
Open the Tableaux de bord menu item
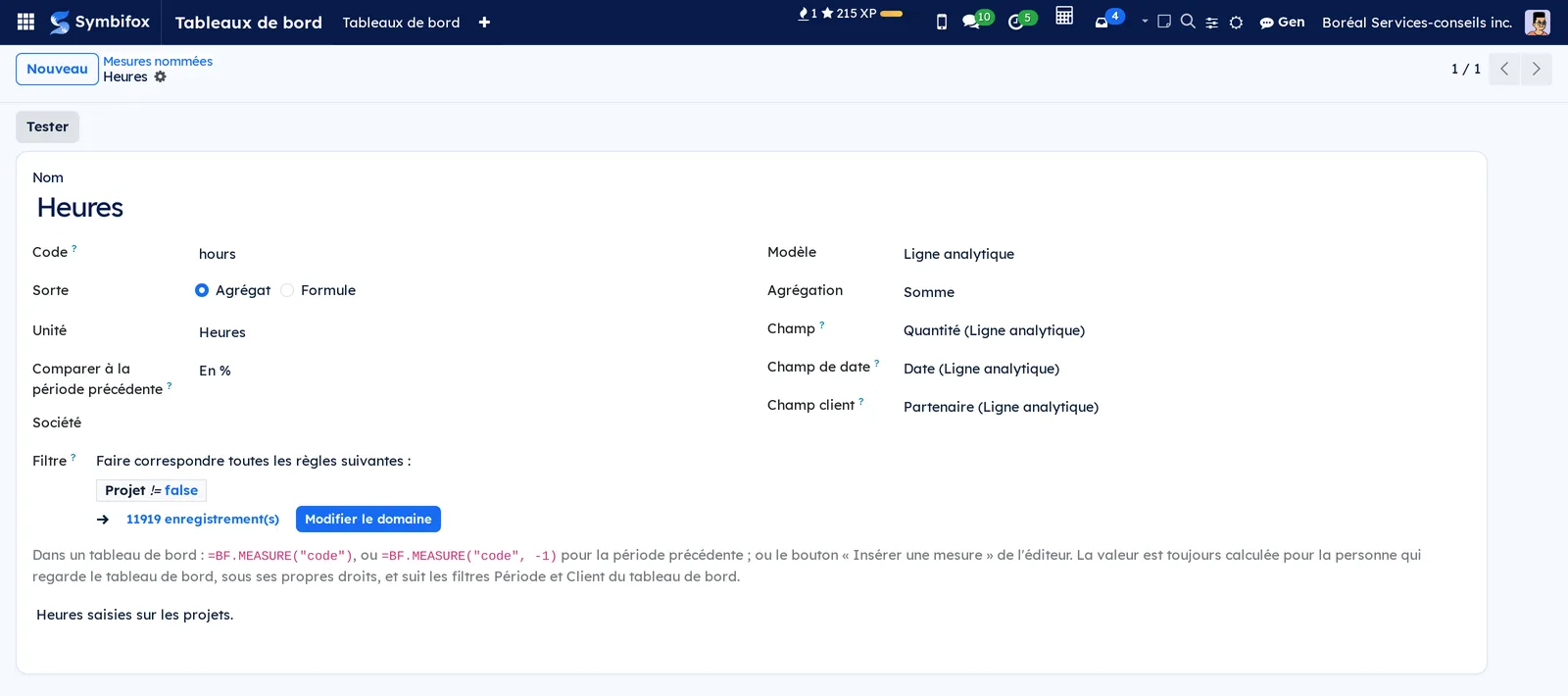[401, 22]
